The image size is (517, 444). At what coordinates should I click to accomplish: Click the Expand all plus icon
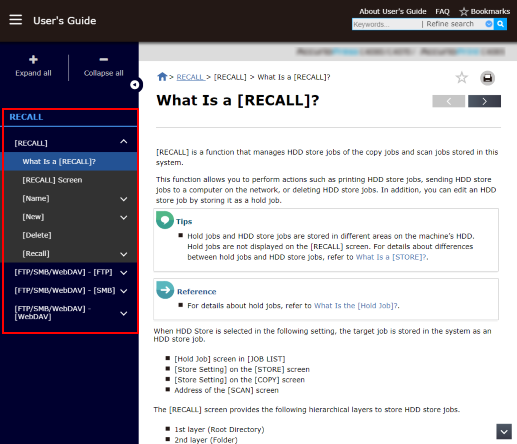[x=33, y=60]
